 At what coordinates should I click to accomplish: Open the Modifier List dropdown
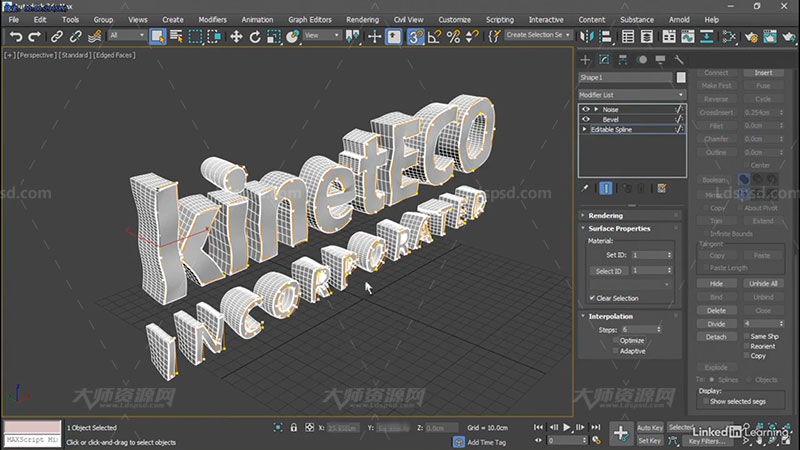(x=632, y=95)
